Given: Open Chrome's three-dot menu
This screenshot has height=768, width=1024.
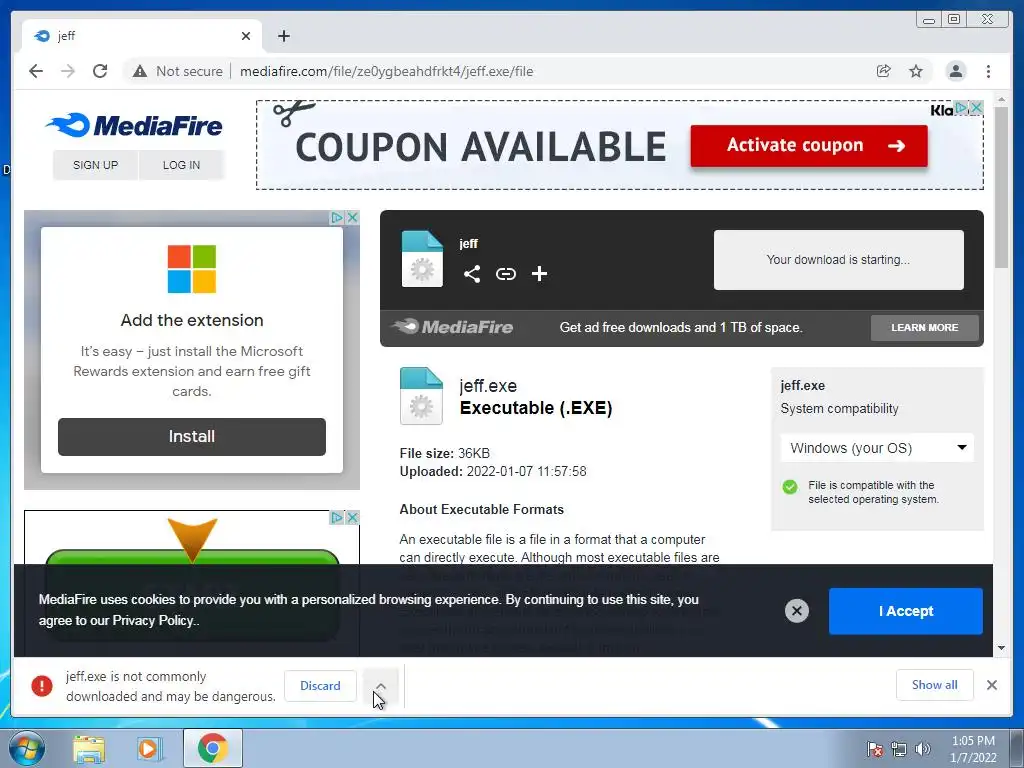Looking at the screenshot, I should pos(988,71).
